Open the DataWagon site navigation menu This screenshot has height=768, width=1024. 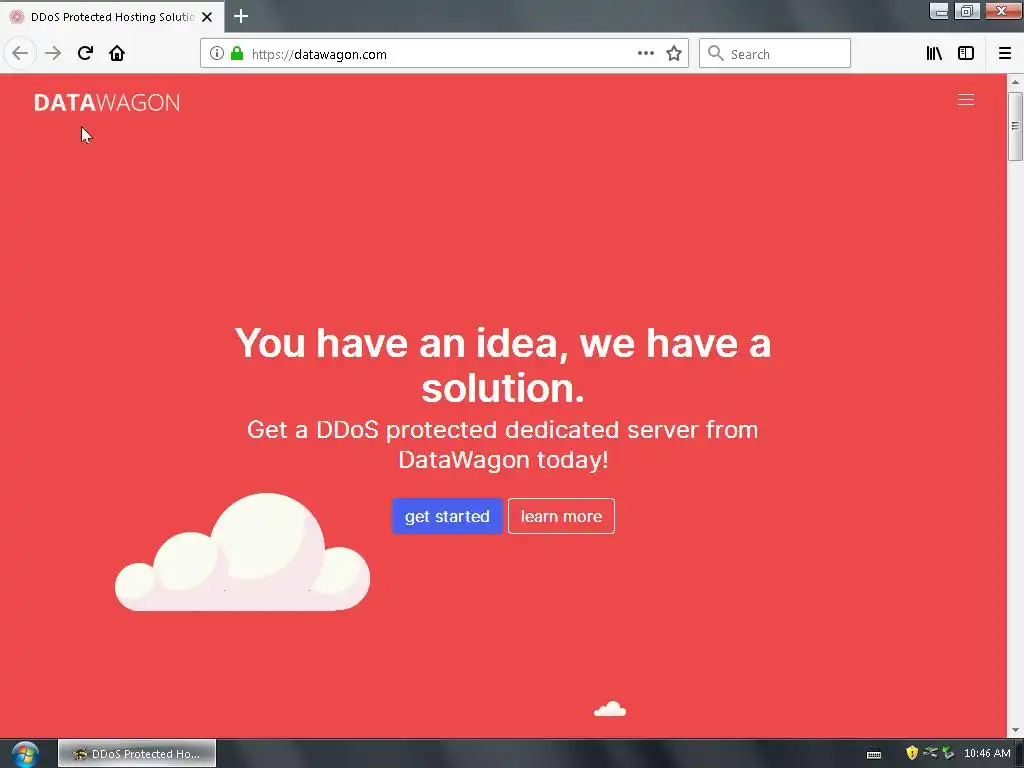pyautogui.click(x=966, y=99)
